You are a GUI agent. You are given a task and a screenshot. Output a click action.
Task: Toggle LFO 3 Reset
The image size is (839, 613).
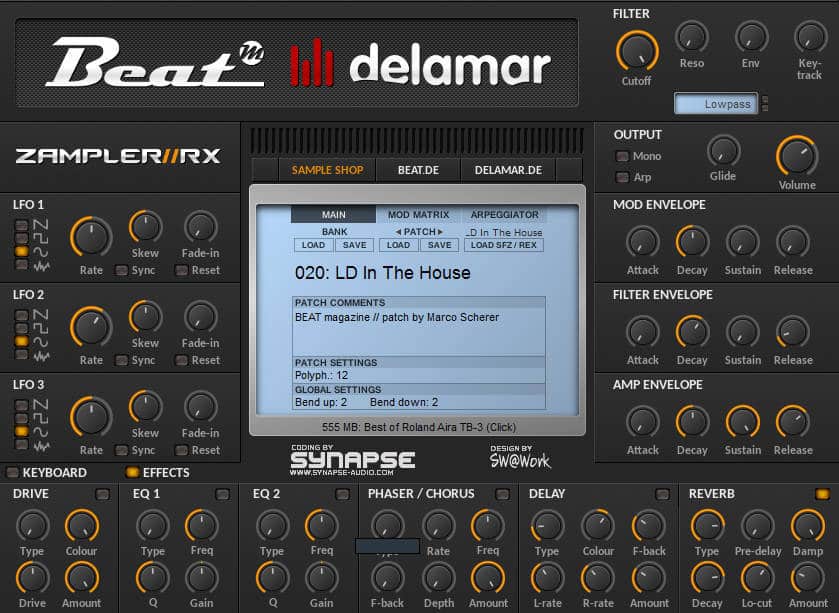click(x=181, y=450)
